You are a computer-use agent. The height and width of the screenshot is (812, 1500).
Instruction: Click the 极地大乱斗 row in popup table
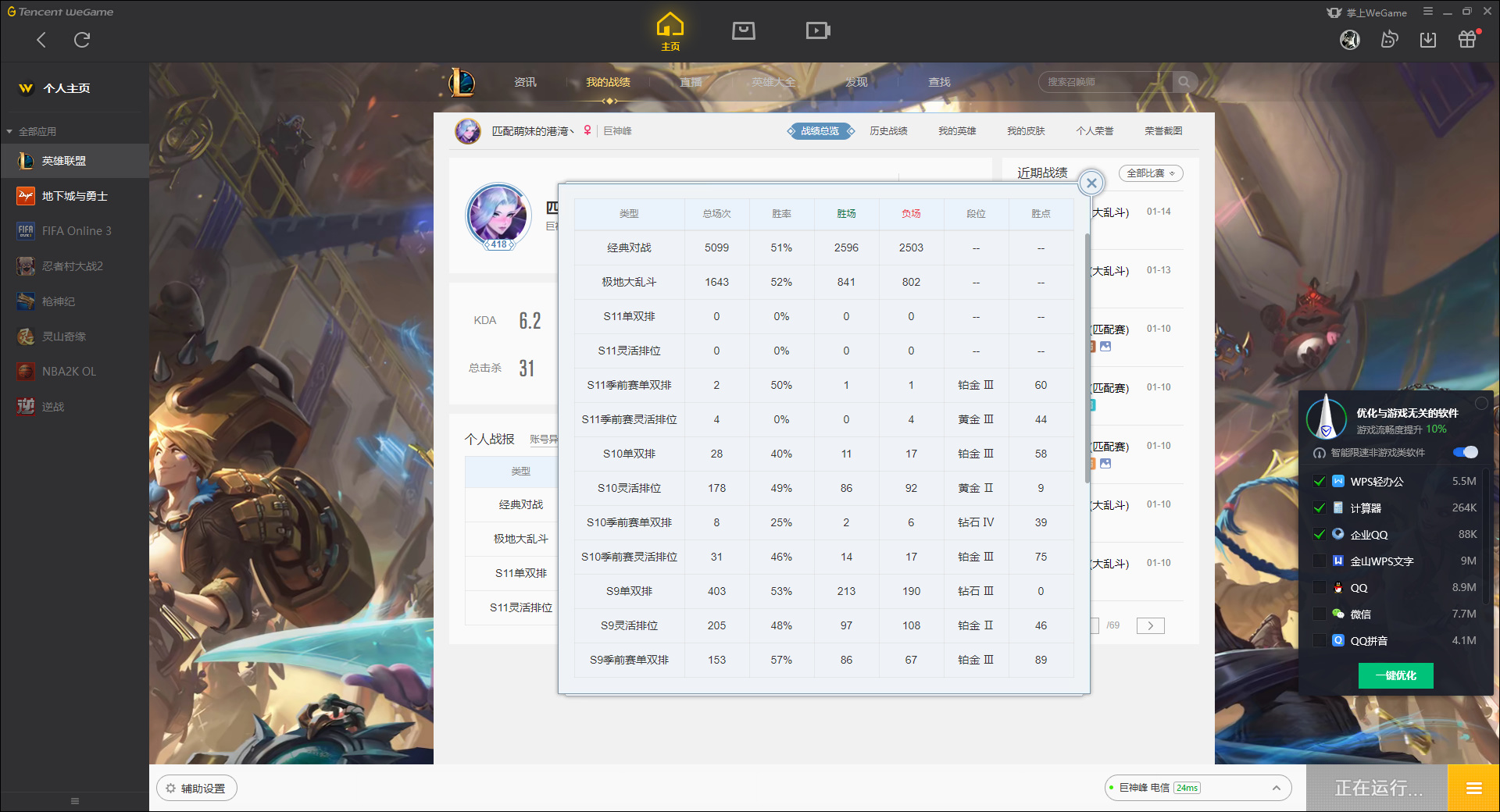(x=823, y=282)
